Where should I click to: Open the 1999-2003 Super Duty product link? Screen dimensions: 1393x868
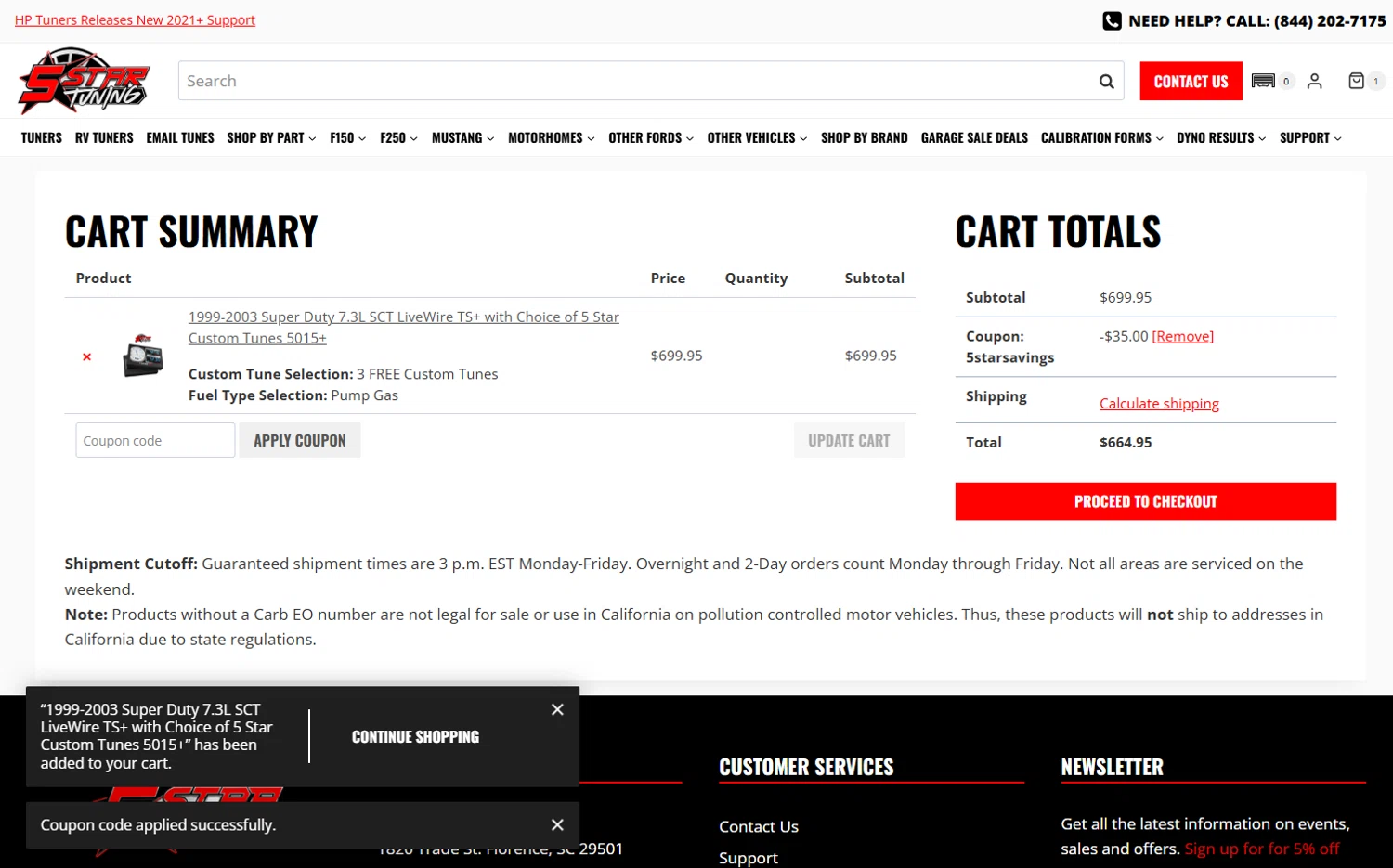pos(404,328)
